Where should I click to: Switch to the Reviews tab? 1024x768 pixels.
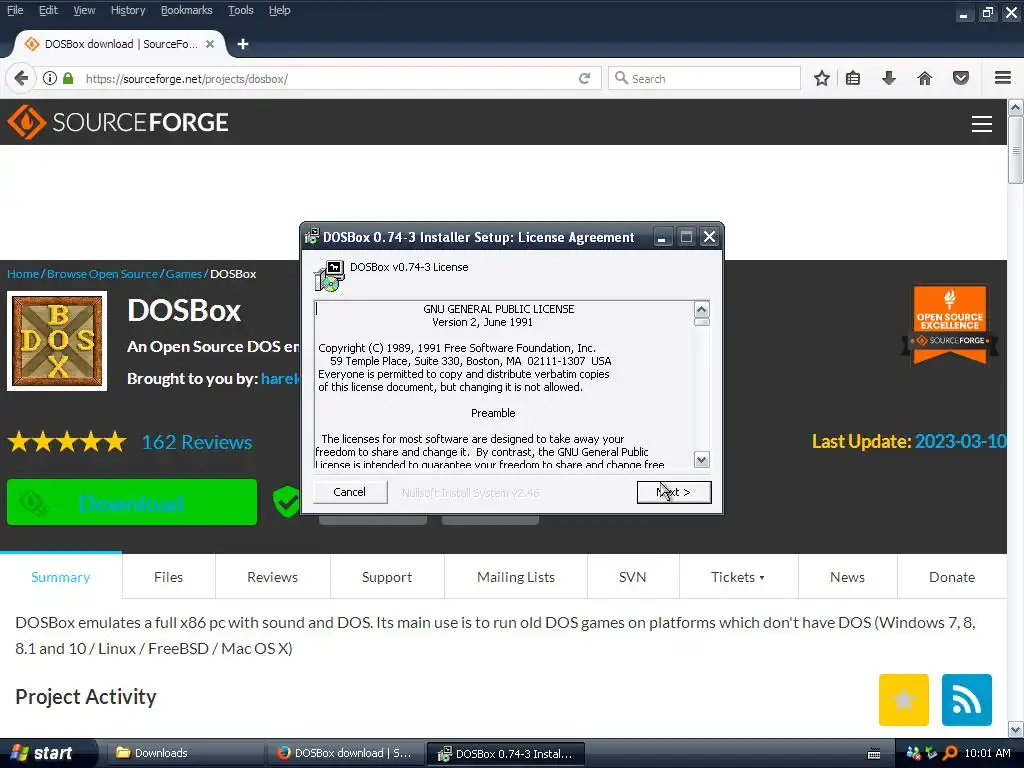pyautogui.click(x=272, y=577)
